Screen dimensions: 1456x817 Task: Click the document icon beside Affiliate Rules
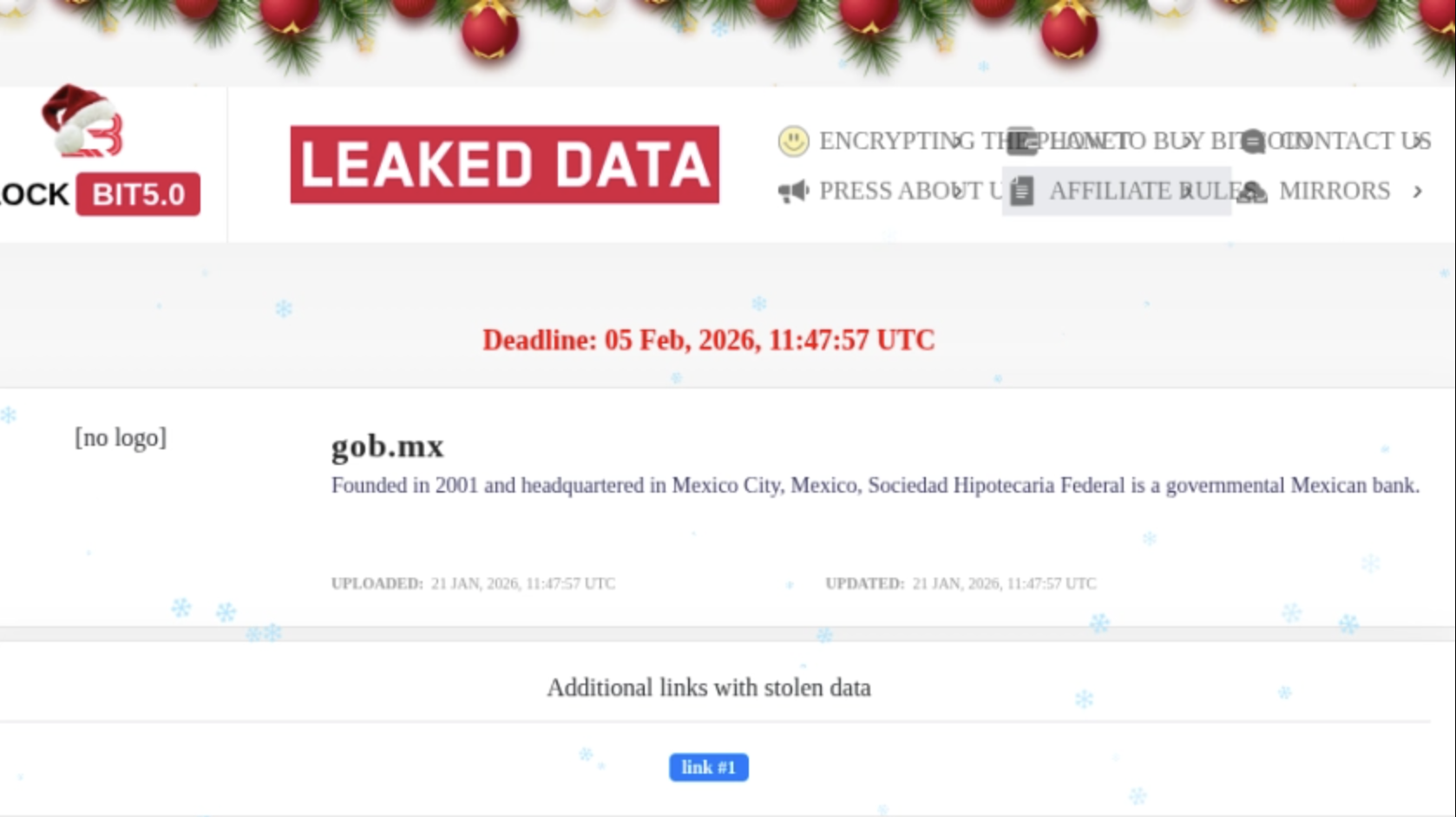coord(1022,191)
